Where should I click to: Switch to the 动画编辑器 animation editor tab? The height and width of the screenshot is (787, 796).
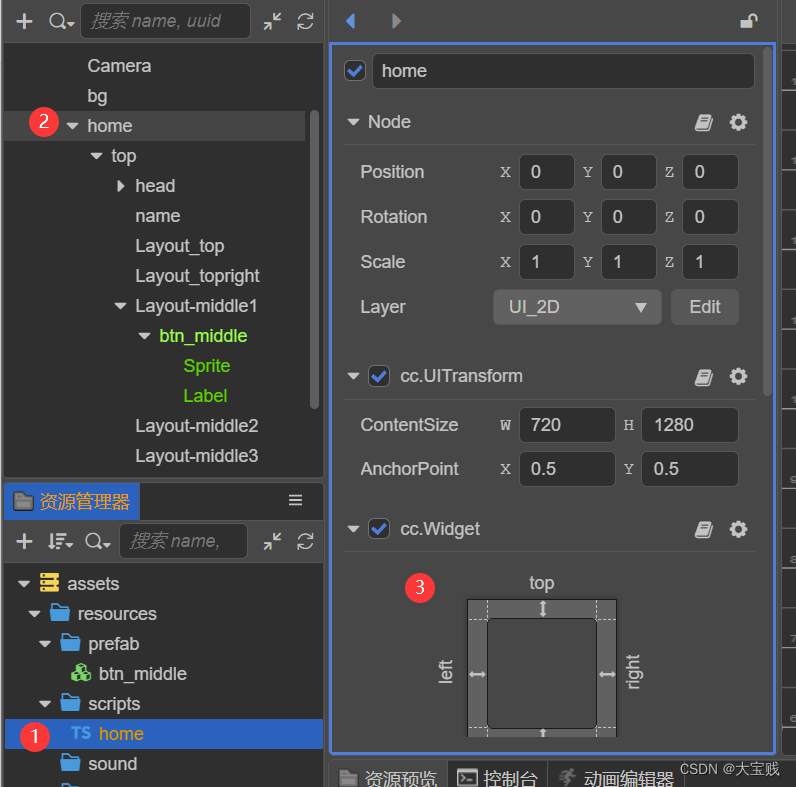pyautogui.click(x=619, y=778)
